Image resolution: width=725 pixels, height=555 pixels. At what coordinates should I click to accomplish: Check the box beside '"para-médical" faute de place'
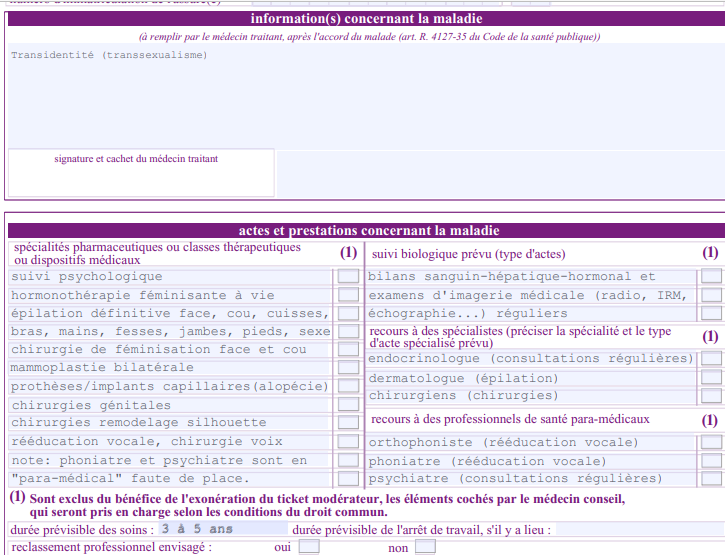point(348,478)
